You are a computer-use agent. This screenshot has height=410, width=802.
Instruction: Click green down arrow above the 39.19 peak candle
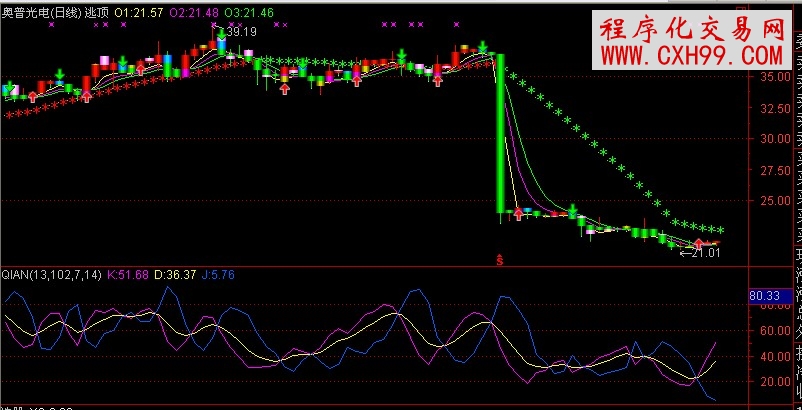tap(219, 33)
